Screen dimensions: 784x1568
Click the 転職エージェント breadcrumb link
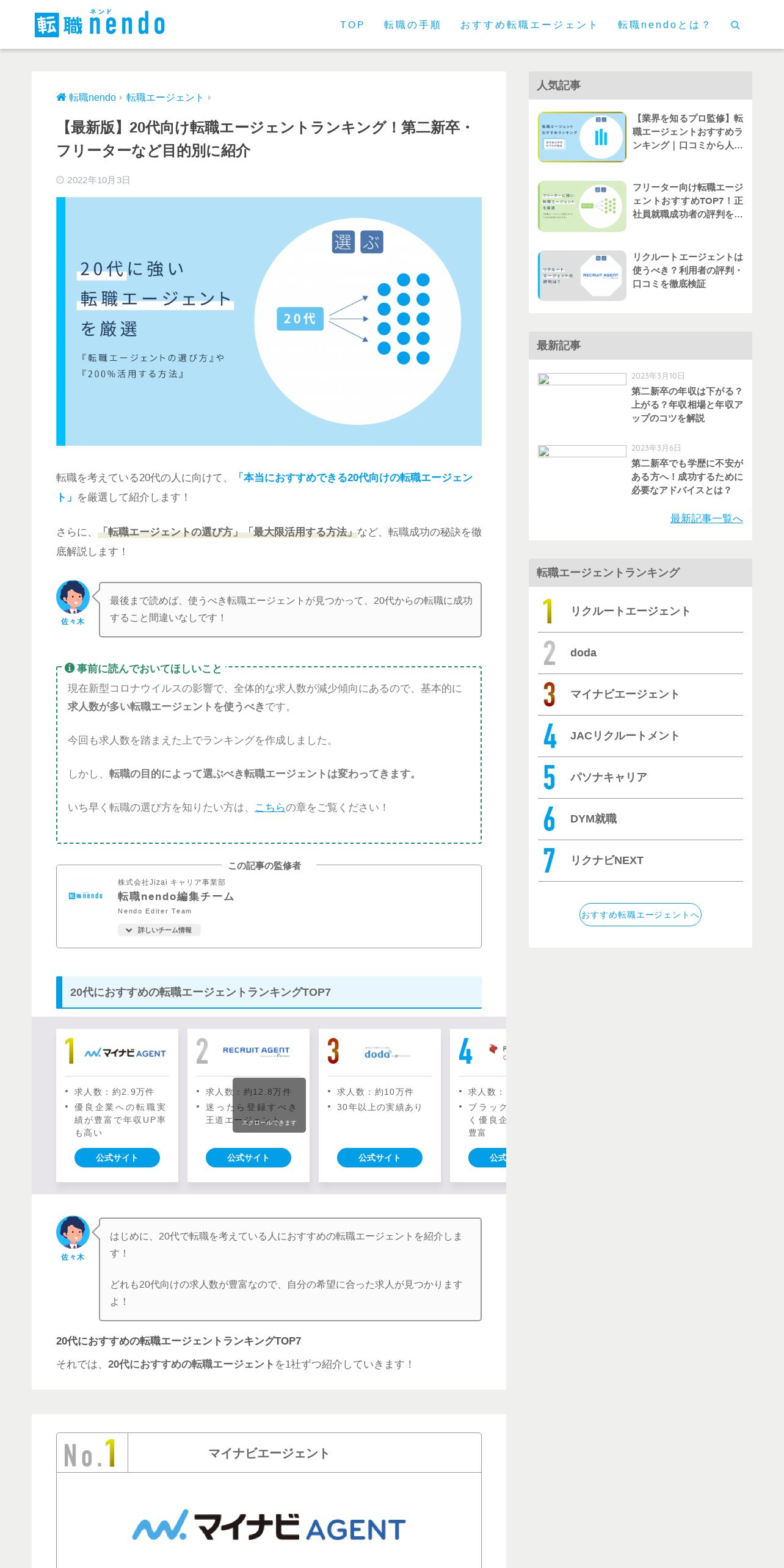(x=165, y=98)
